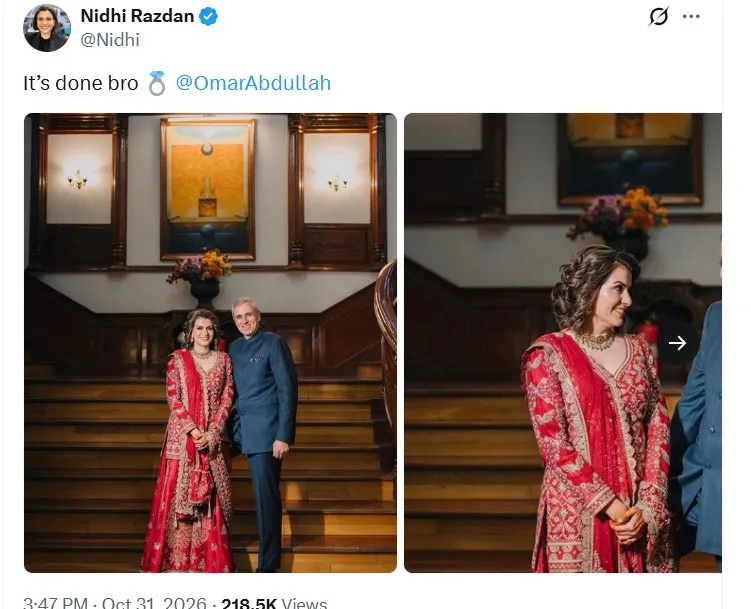Open Nidhi Razdan's profile avatar picture
The height and width of the screenshot is (609, 751).
(46, 28)
